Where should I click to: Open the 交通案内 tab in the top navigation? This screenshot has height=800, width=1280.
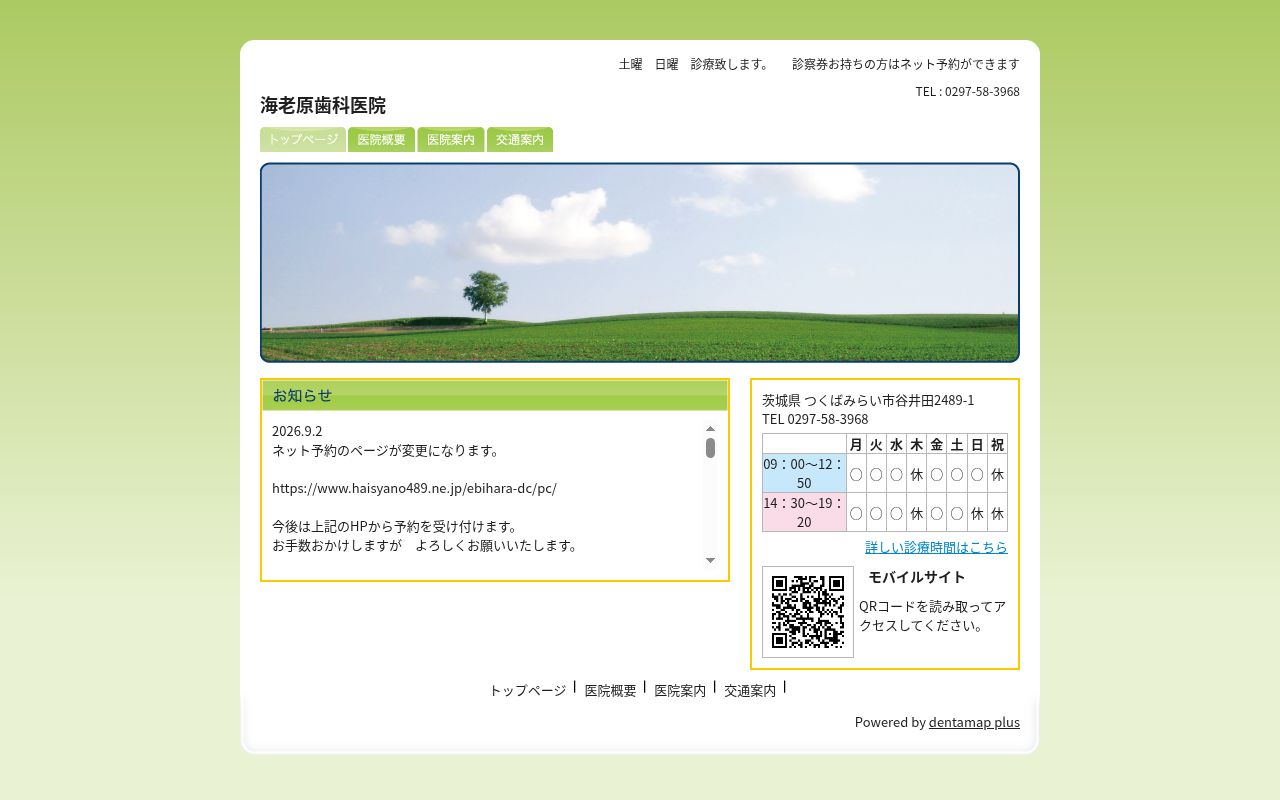tap(520, 140)
